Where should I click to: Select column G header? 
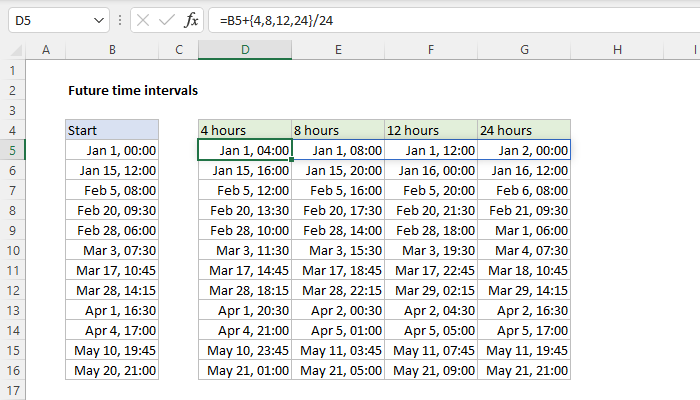click(524, 50)
